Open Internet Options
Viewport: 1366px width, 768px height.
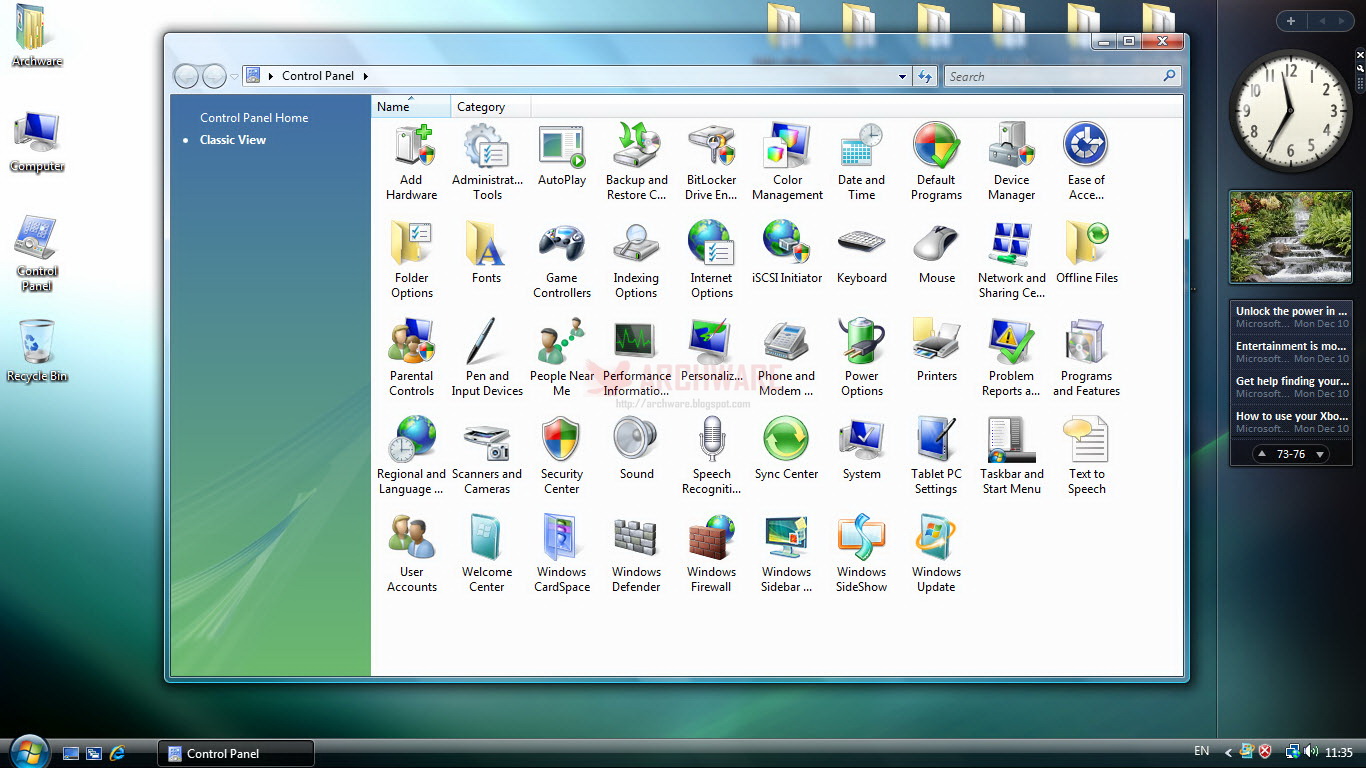712,260
